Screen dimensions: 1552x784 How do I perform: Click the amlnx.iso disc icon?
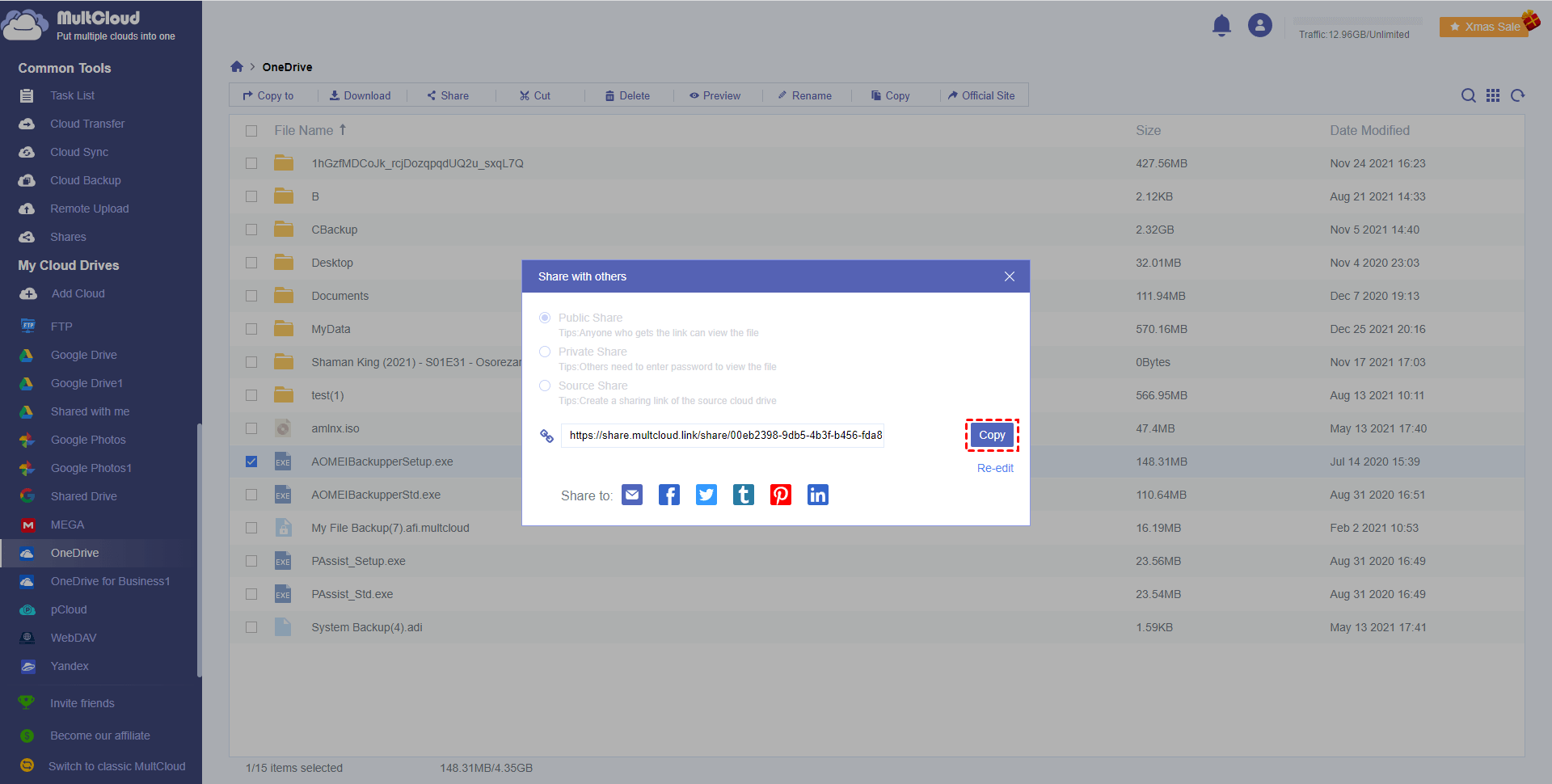point(283,428)
